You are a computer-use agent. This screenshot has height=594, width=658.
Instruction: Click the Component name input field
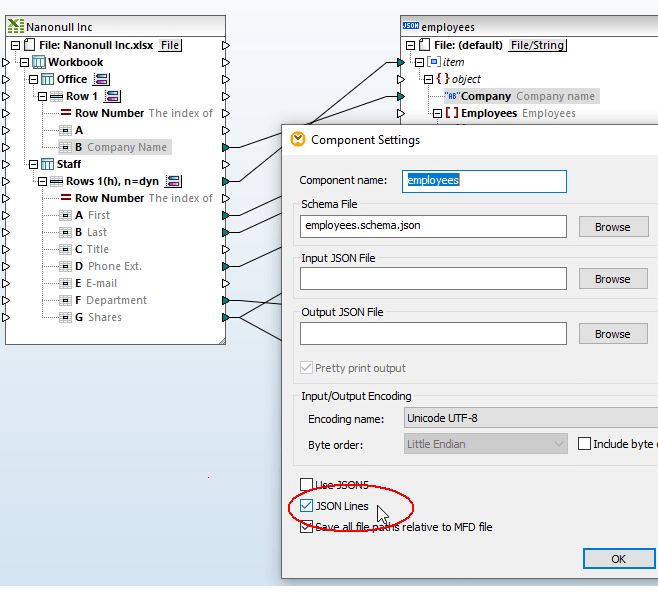484,181
